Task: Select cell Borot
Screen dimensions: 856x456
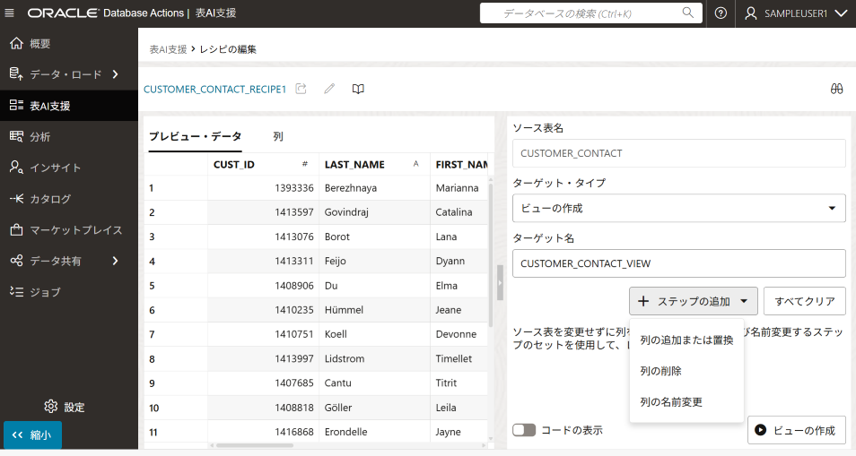Action: pos(374,237)
